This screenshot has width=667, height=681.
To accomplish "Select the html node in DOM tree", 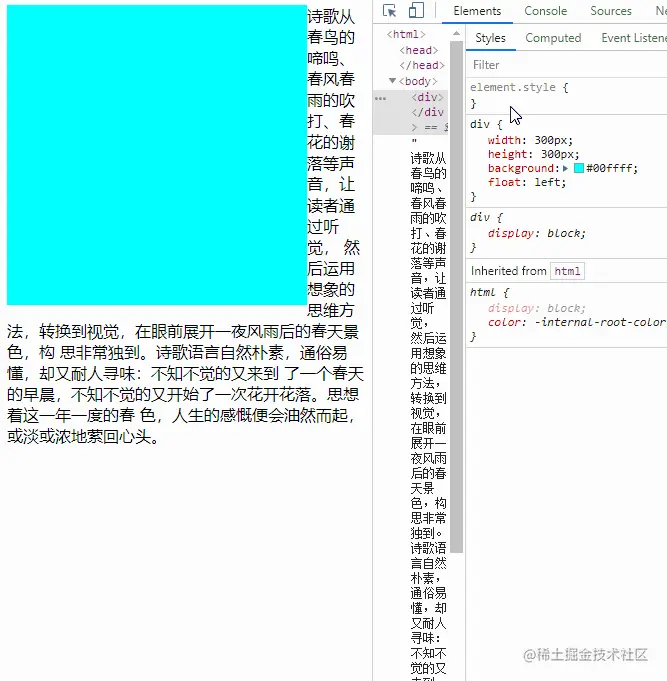I will (x=406, y=34).
